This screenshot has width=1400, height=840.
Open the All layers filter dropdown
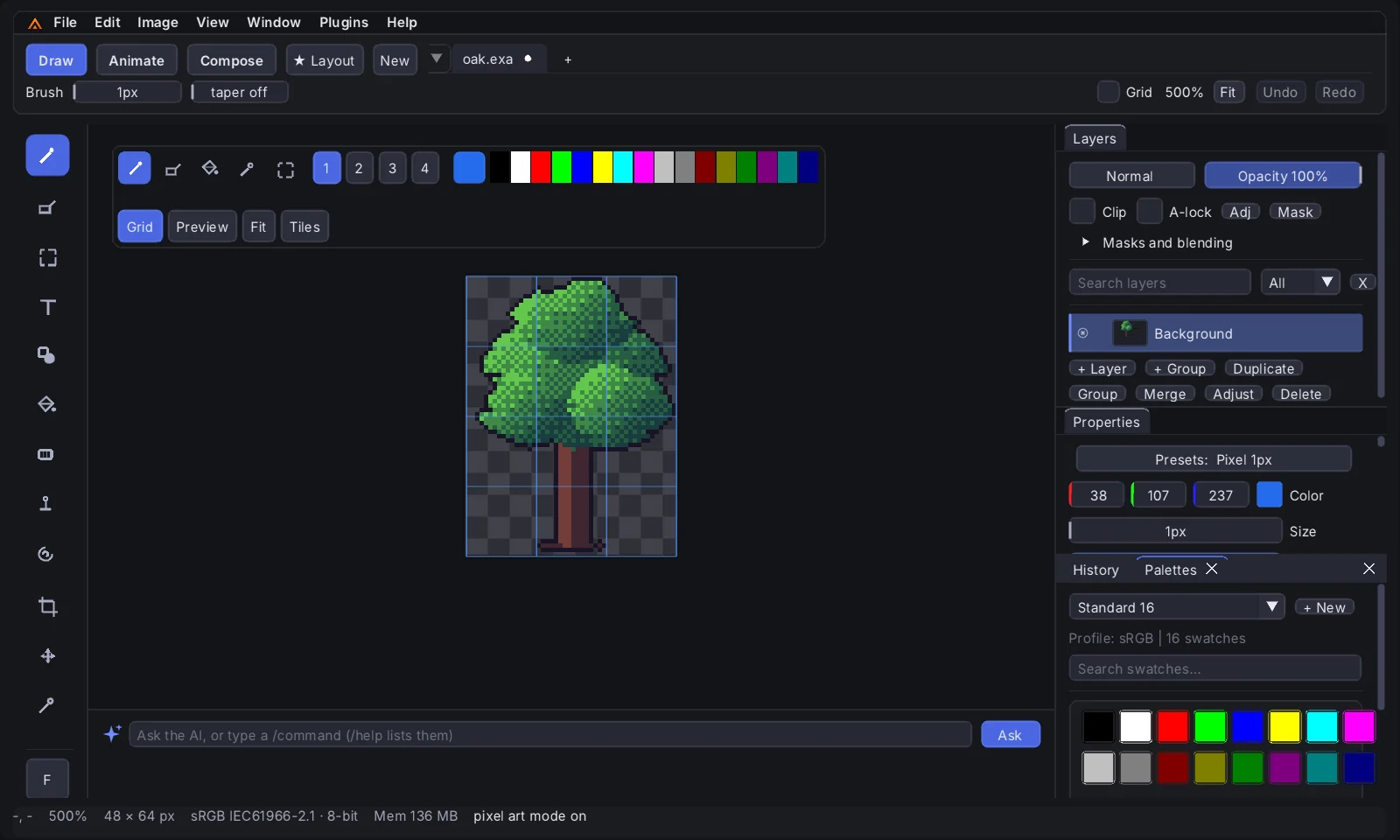tap(1300, 283)
